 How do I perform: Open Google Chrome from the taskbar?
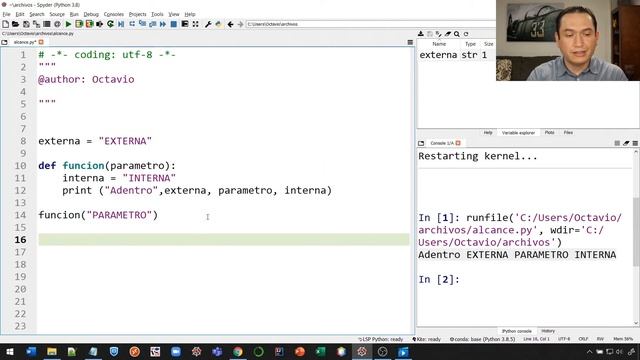tap(238, 352)
